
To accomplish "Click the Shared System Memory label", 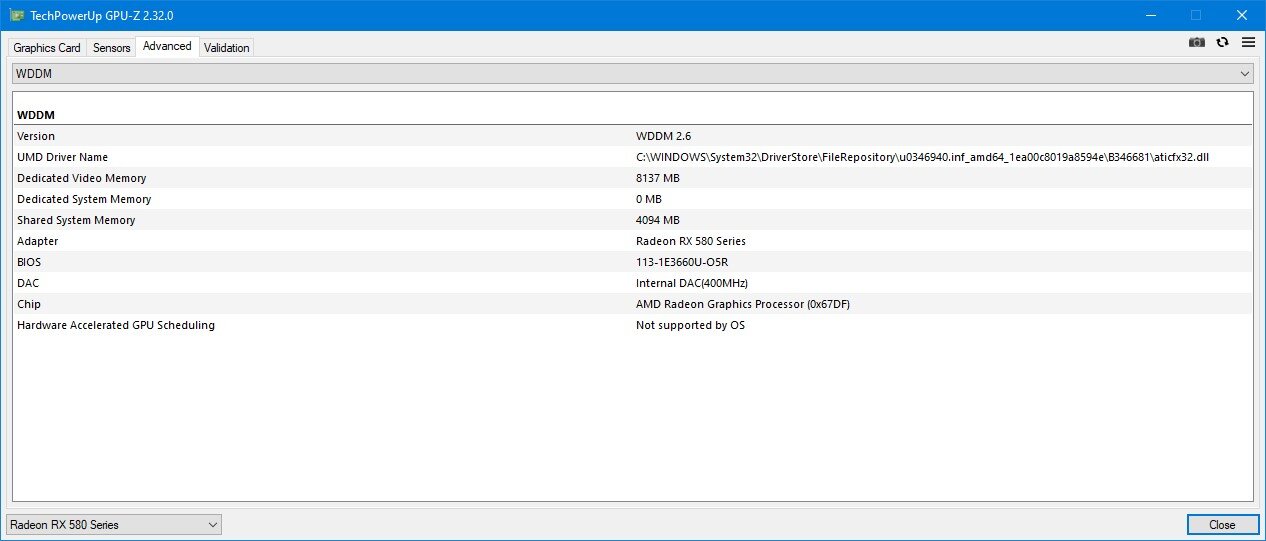I will pyautogui.click(x=76, y=220).
